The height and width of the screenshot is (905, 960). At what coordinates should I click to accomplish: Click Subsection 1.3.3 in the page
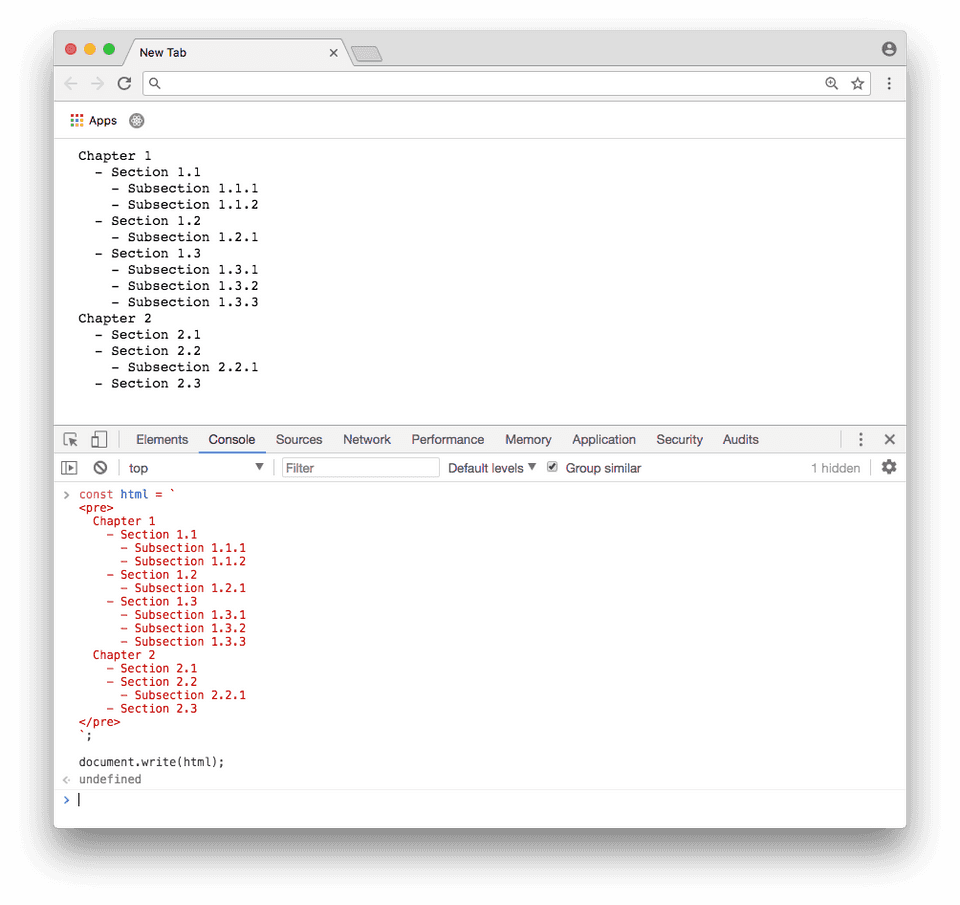pos(193,302)
